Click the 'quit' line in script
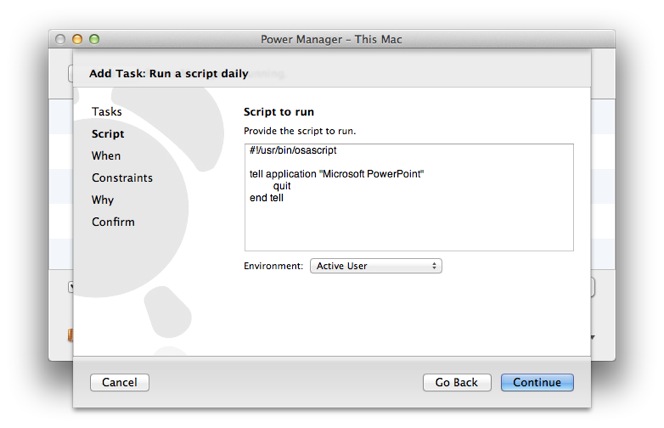664x428 pixels. pyautogui.click(x=282, y=186)
